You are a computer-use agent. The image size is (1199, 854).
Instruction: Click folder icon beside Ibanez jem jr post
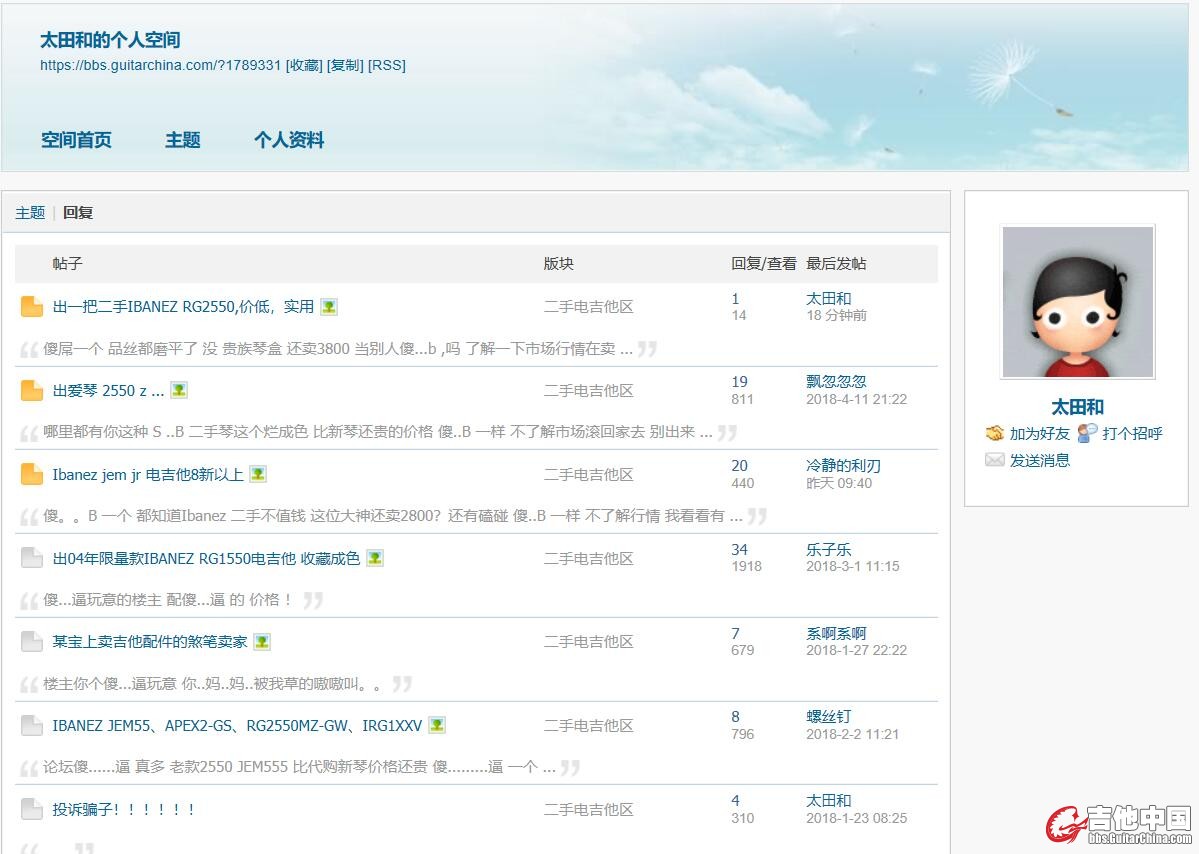pyautogui.click(x=32, y=475)
